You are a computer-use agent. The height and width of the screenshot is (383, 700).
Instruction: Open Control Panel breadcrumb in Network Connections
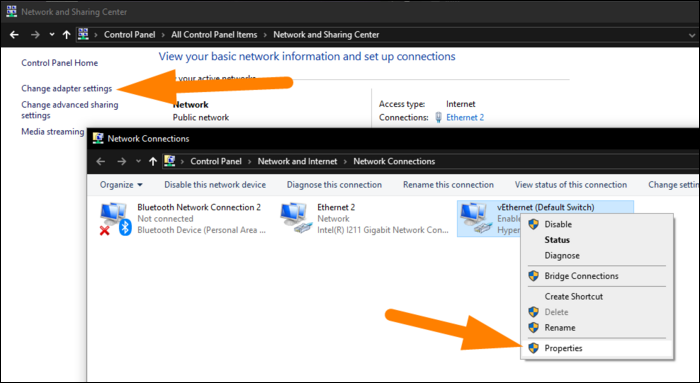pos(216,162)
